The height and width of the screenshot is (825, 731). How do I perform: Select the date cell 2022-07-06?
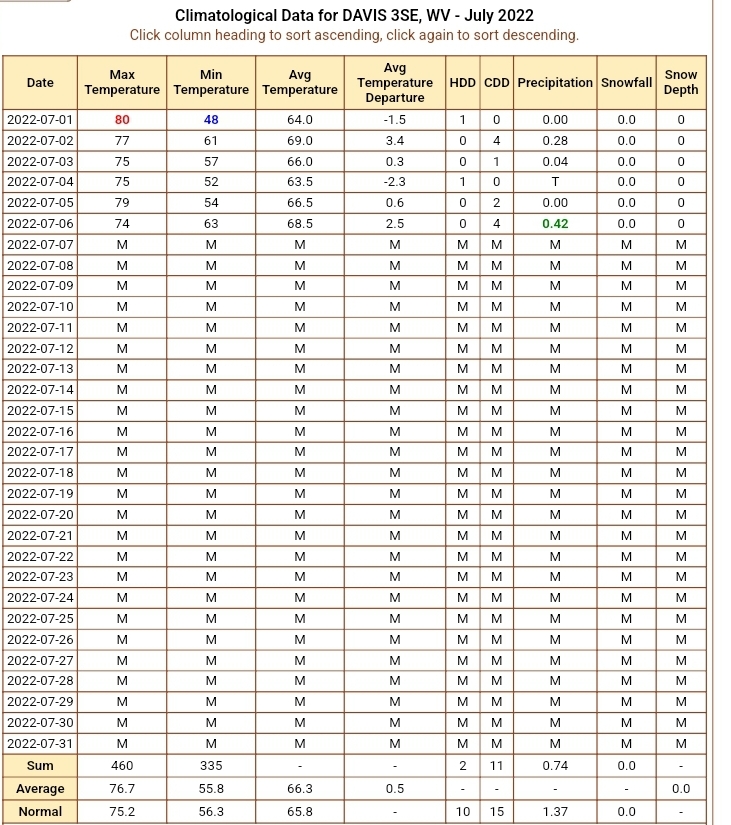(x=40, y=224)
